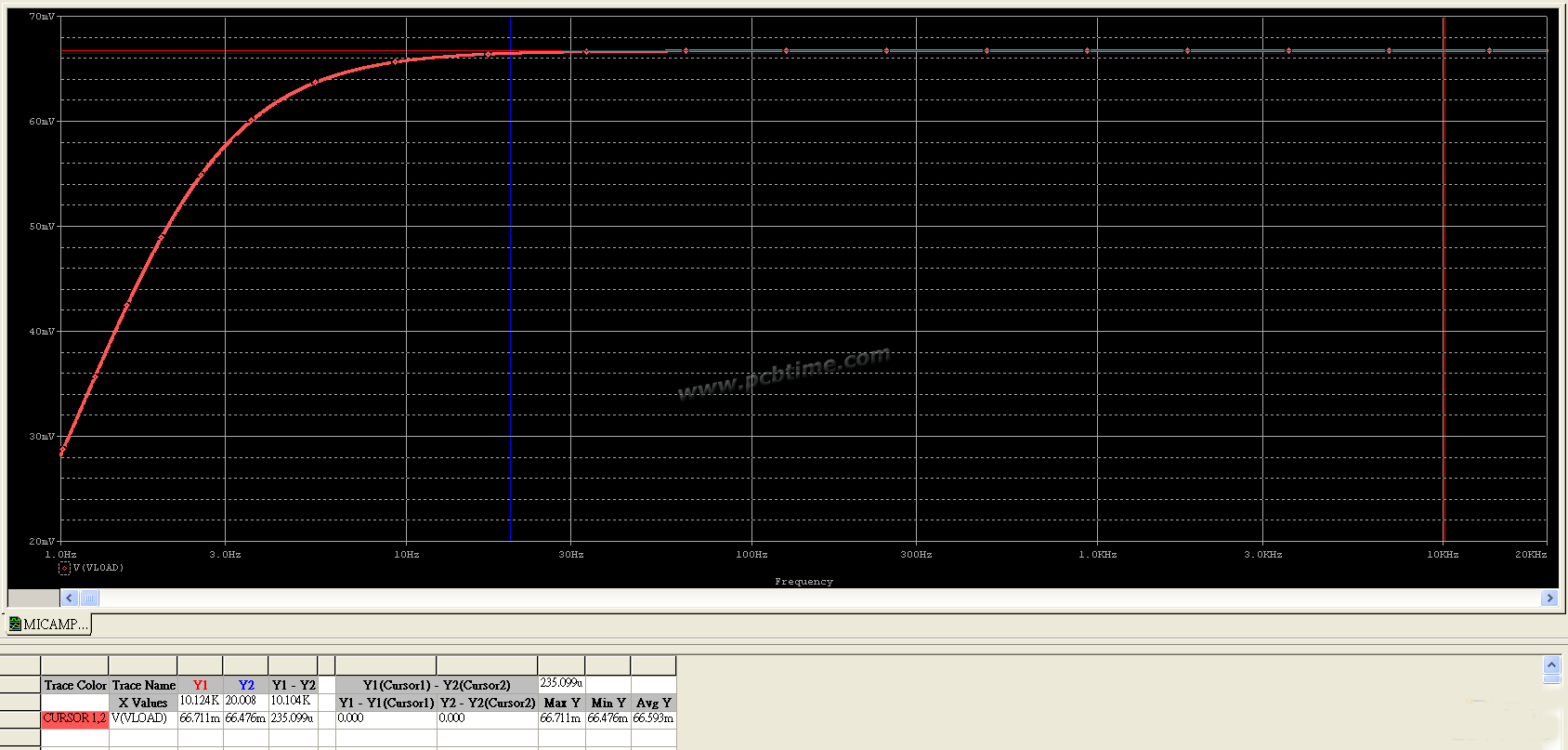Screen dimensions: 1568x750
Task: Click the Y1(Cursor1) - Y2(Cursor2) header
Action: click(437, 686)
